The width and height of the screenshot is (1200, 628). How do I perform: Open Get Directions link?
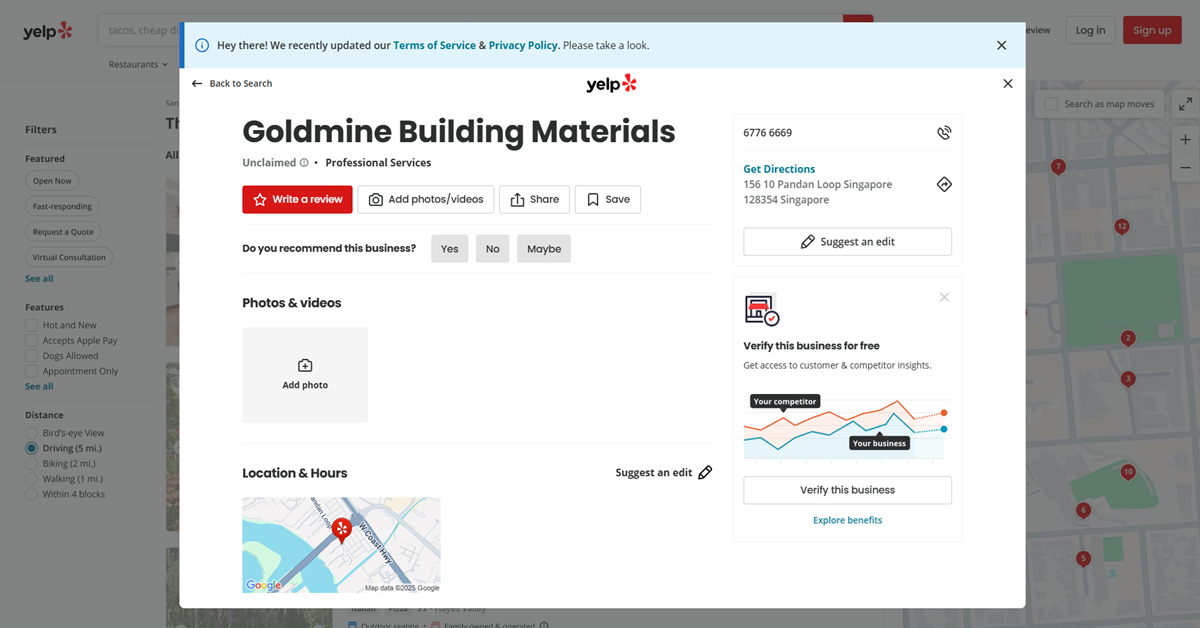point(779,169)
